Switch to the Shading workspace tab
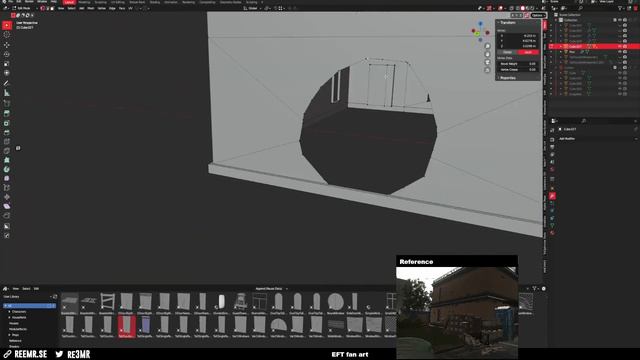This screenshot has width=640, height=360. click(155, 2)
